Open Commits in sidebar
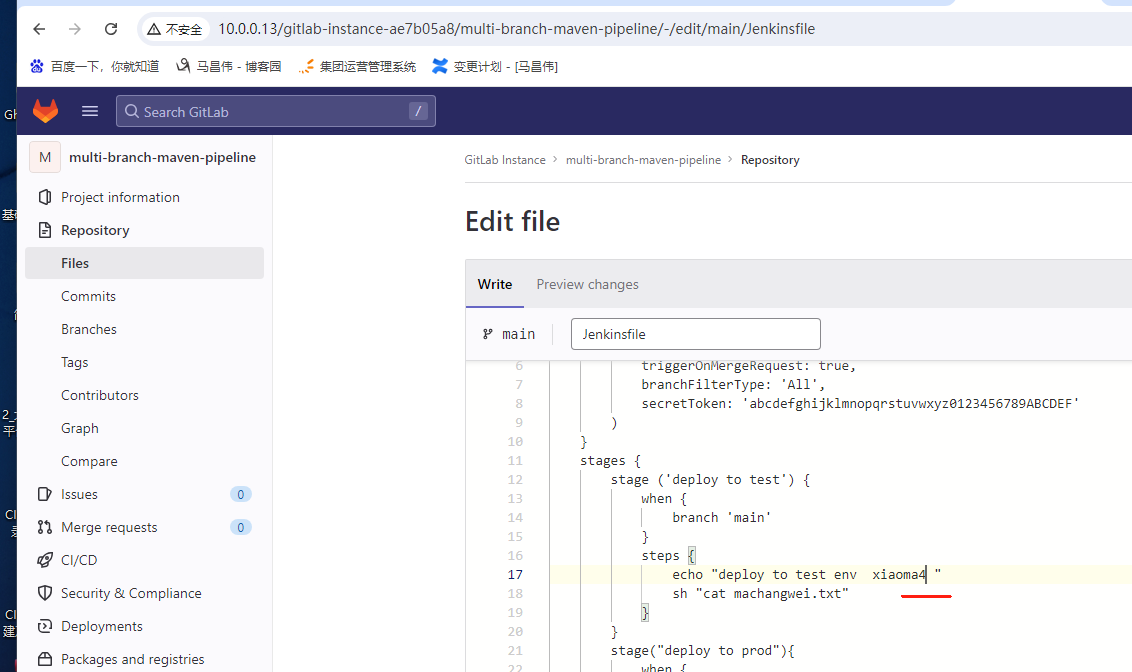This screenshot has width=1132, height=672. click(88, 296)
